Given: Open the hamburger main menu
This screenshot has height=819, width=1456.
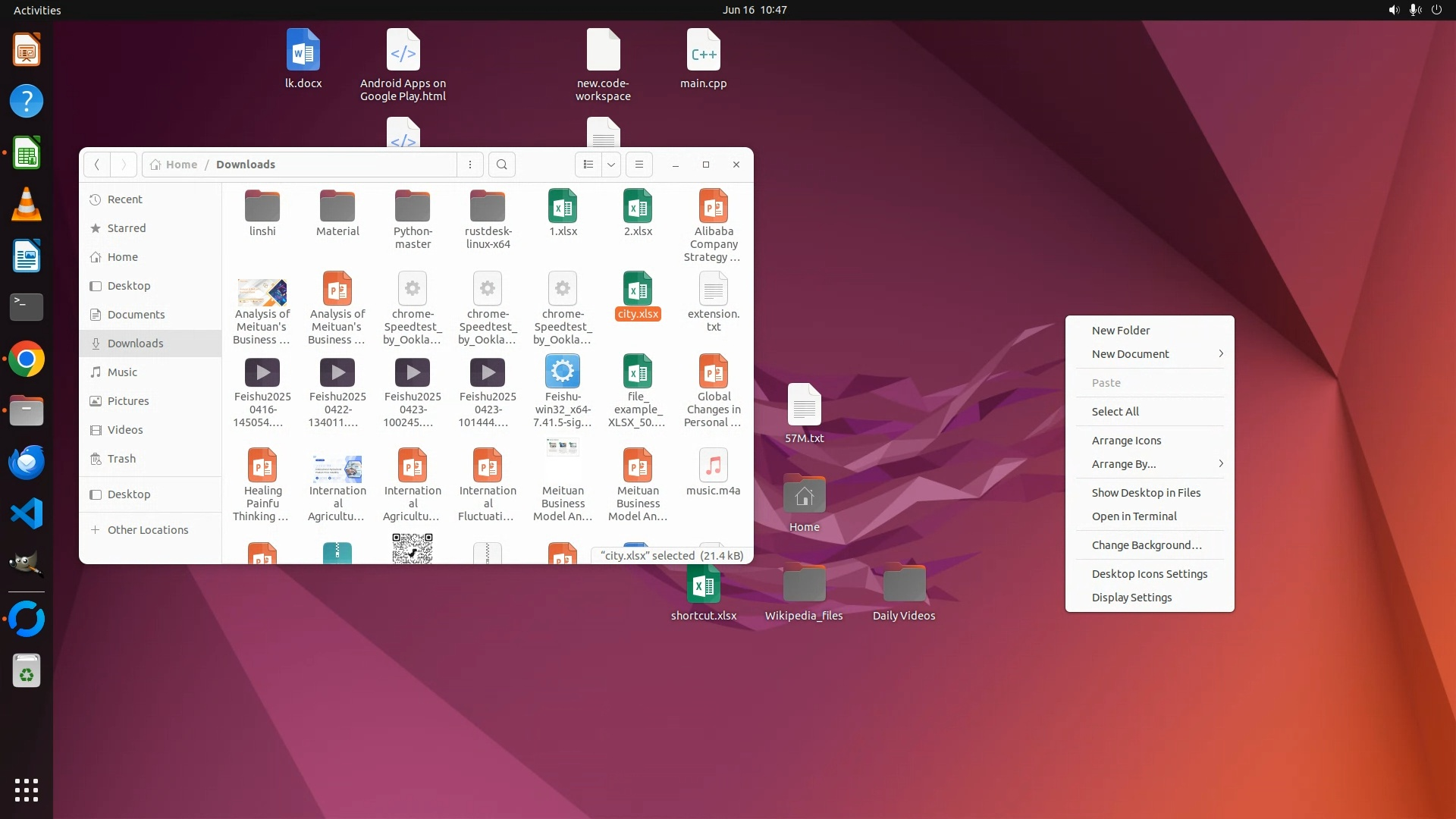Looking at the screenshot, I should pos(639,165).
